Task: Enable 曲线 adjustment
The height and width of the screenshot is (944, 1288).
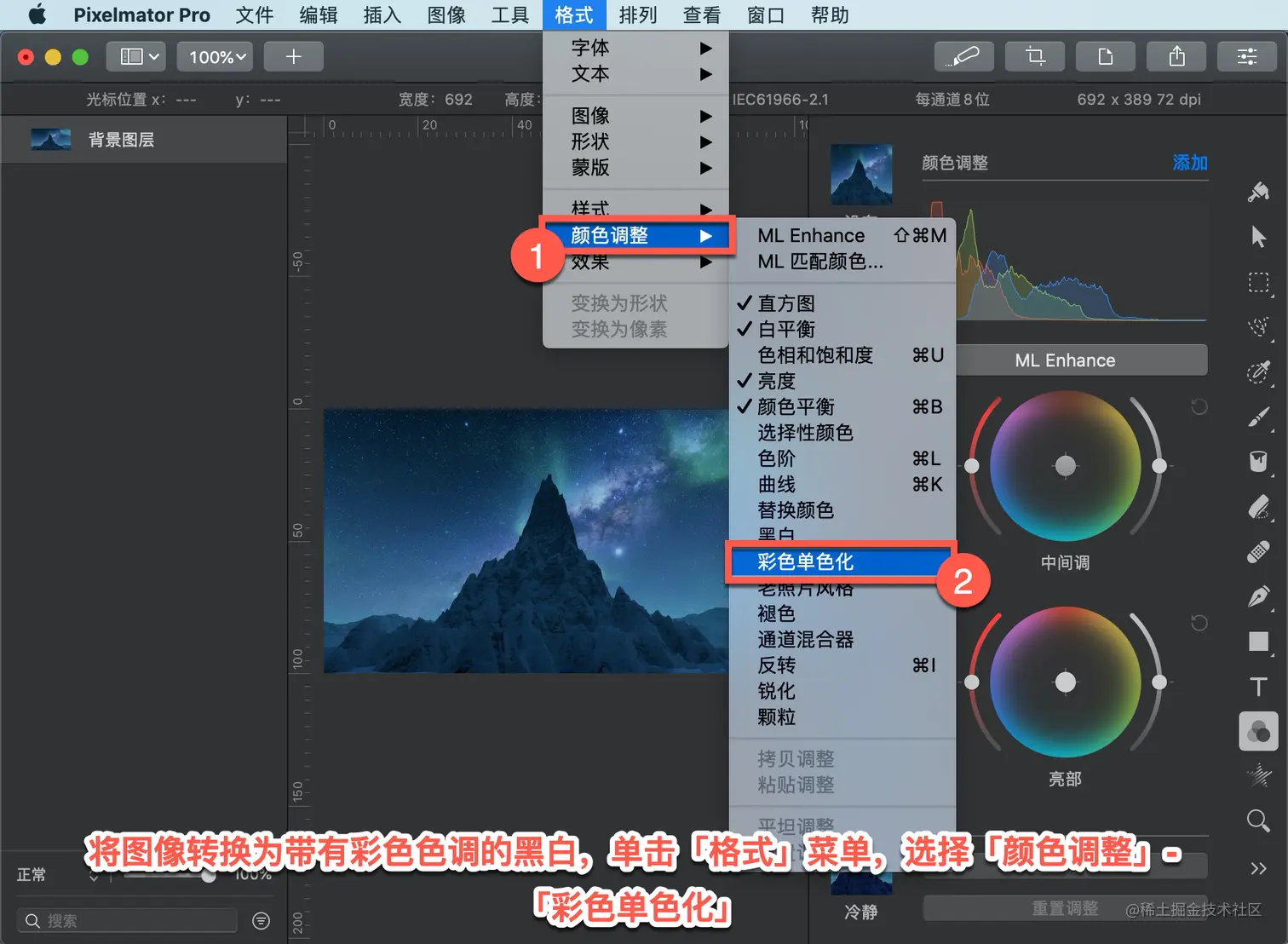Action: tap(842, 484)
